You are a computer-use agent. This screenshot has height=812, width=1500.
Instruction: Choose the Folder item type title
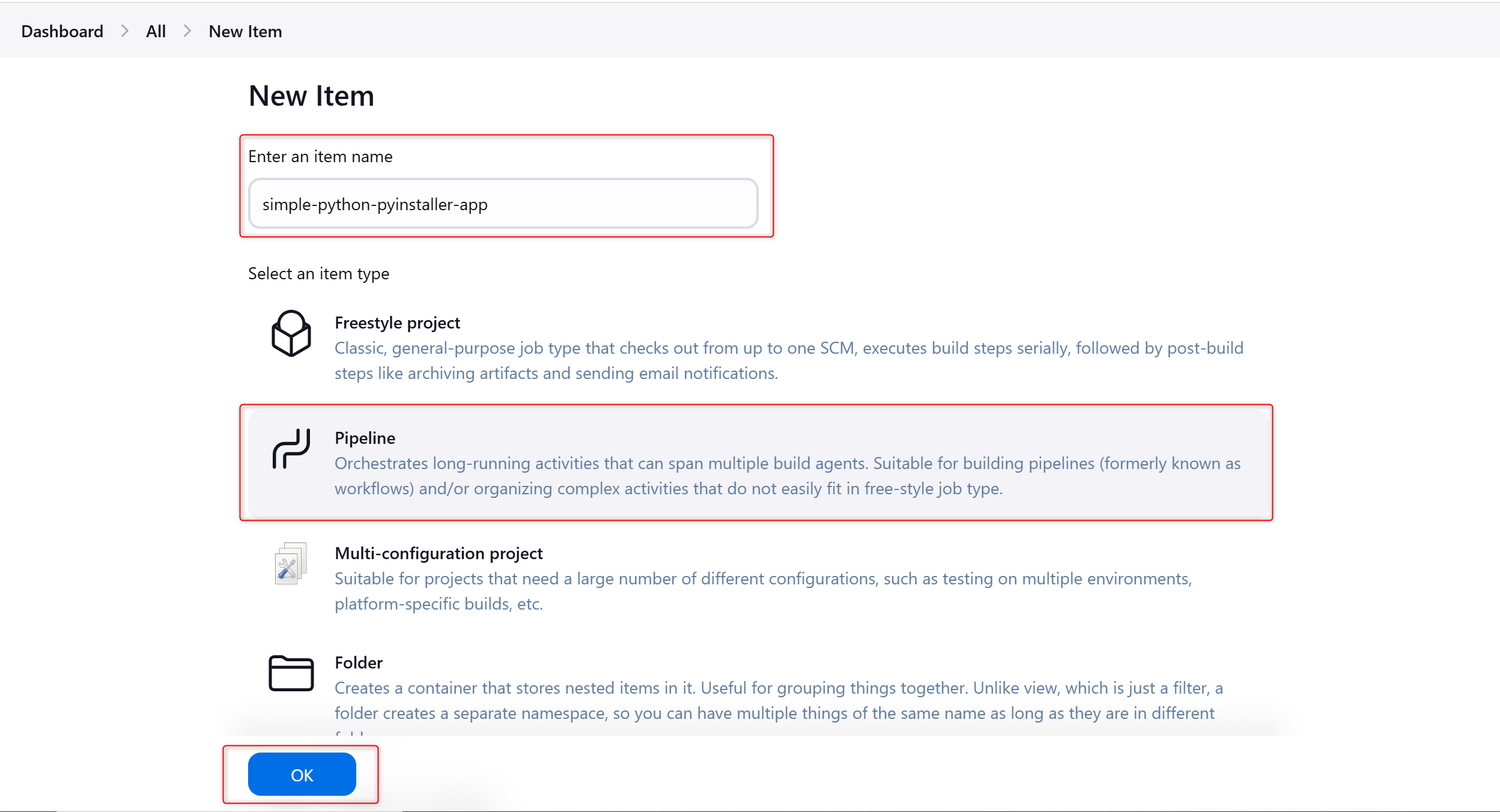coord(359,663)
